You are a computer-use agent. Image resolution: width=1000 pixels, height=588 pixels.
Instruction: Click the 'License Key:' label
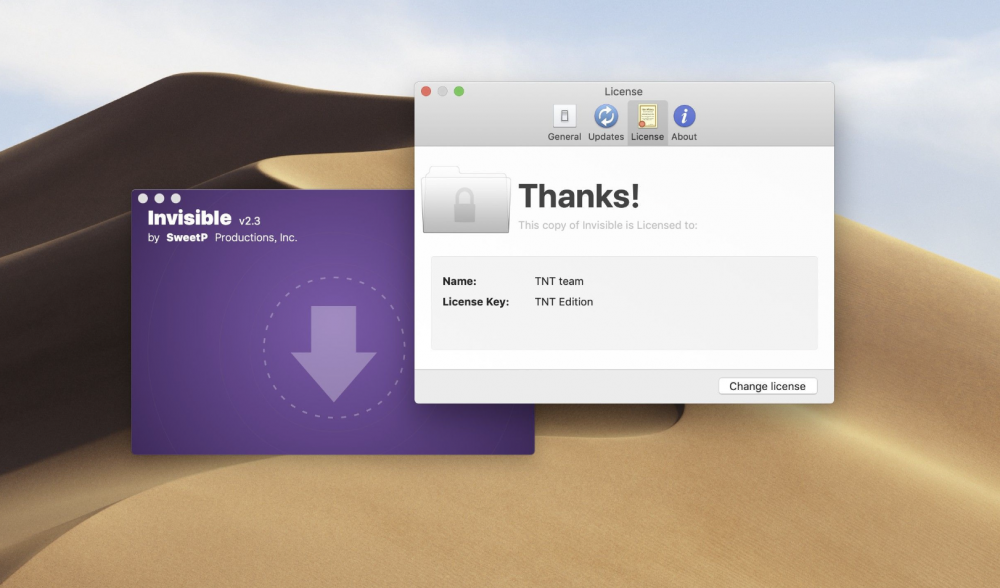pyautogui.click(x=476, y=302)
